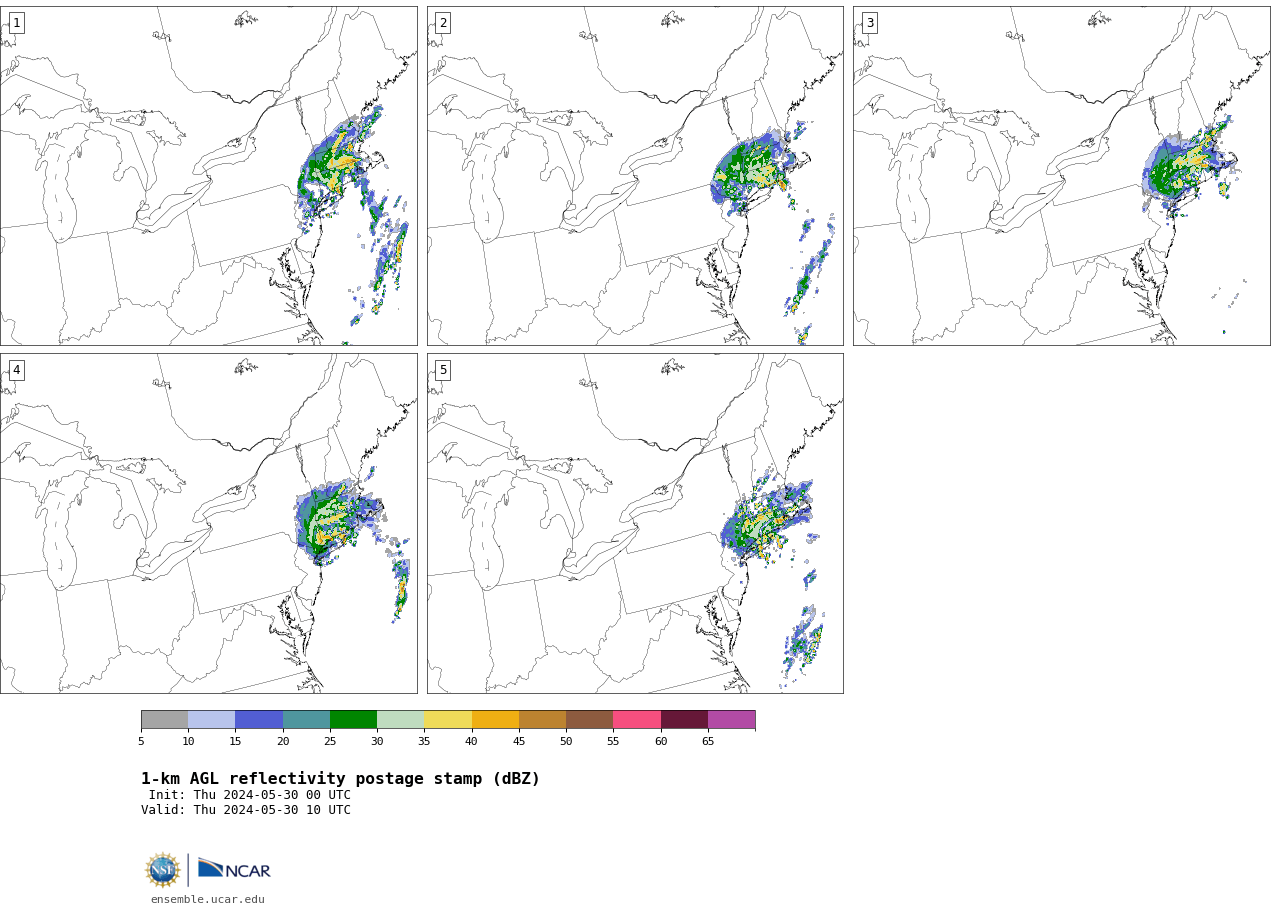The image size is (1280, 910).
Task: Select the brown 50-55 dBZ swatch
Action: pyautogui.click(x=590, y=720)
